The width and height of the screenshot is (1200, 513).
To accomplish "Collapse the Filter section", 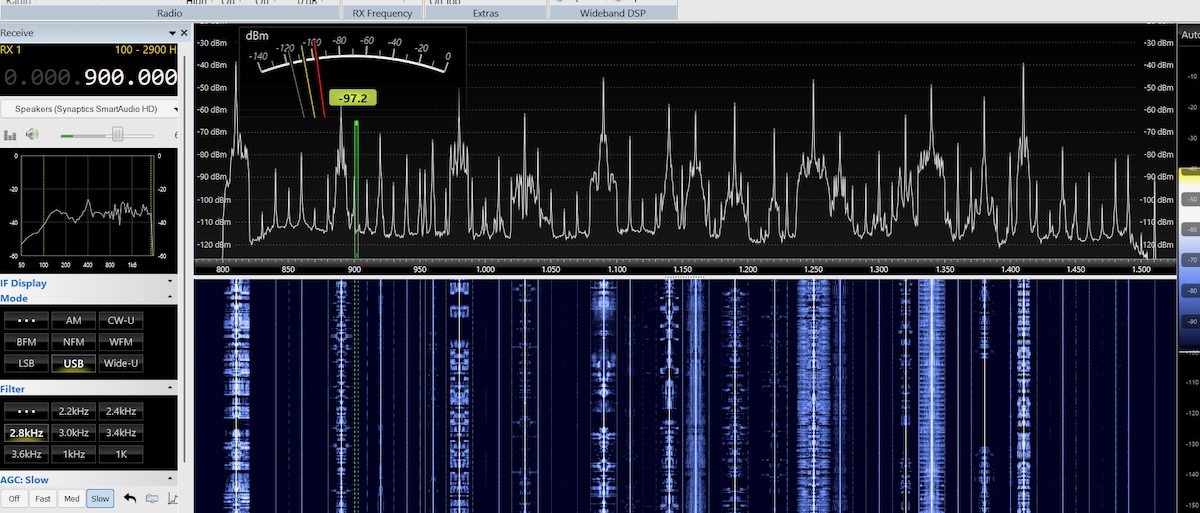I will (x=170, y=389).
